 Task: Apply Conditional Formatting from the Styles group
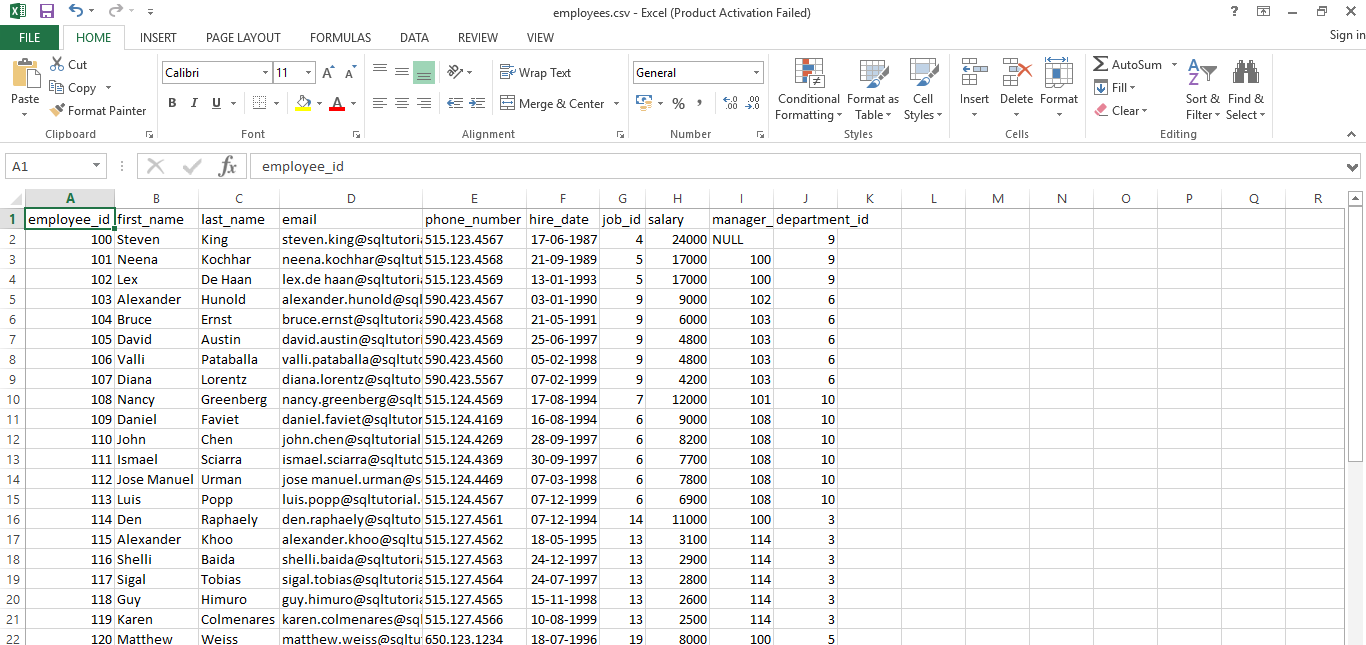pyautogui.click(x=808, y=88)
